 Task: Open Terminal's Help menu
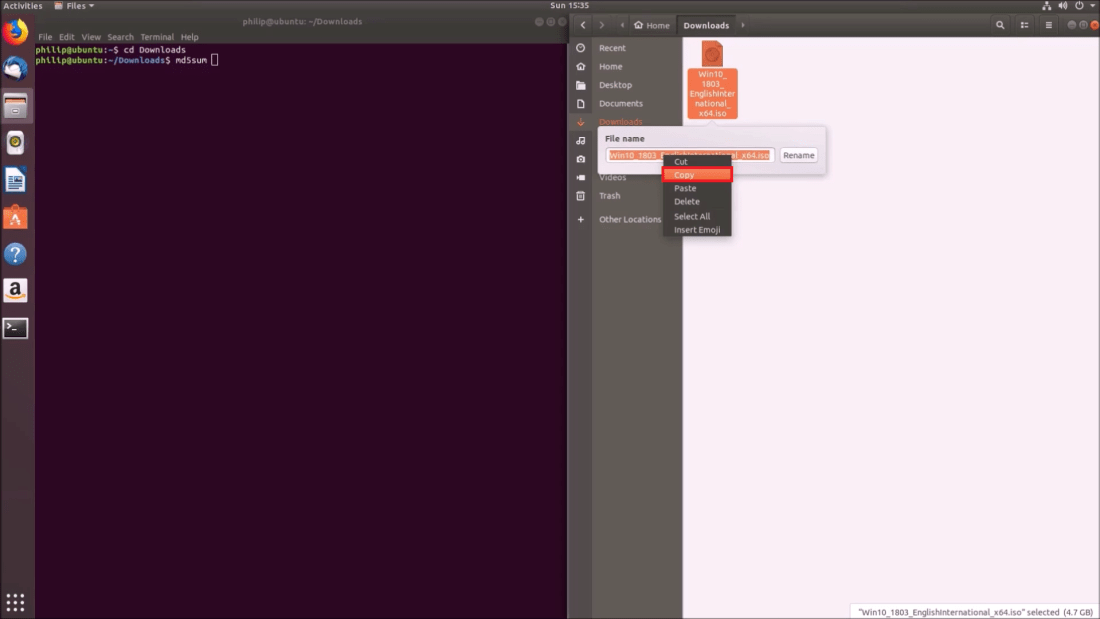189,37
